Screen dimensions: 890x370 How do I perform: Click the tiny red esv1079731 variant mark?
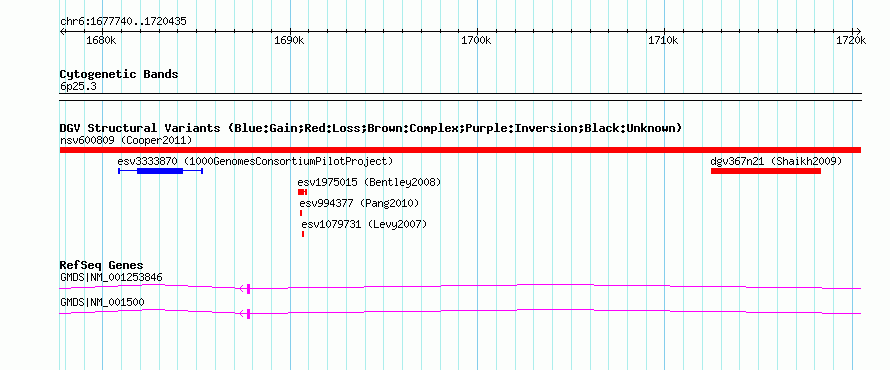coord(303,234)
